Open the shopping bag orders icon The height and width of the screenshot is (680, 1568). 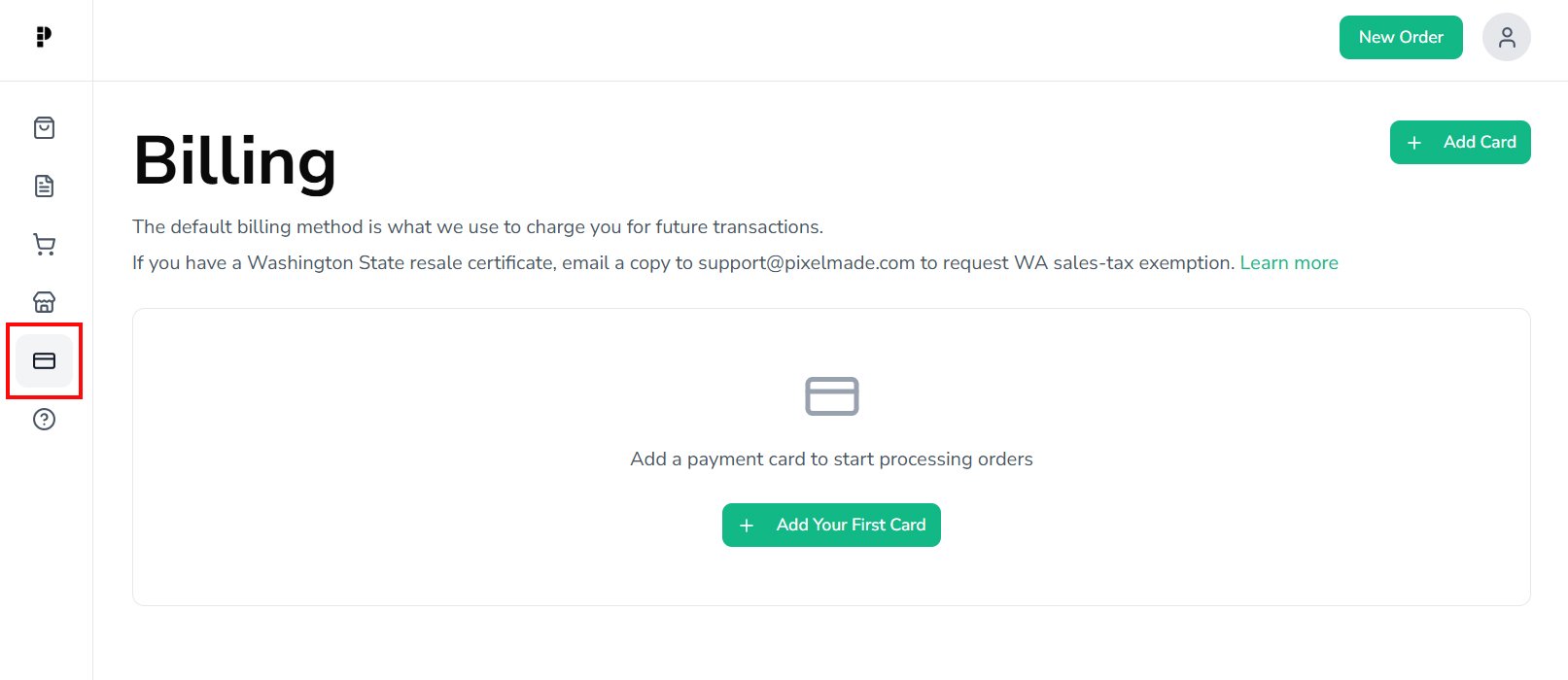tap(44, 128)
